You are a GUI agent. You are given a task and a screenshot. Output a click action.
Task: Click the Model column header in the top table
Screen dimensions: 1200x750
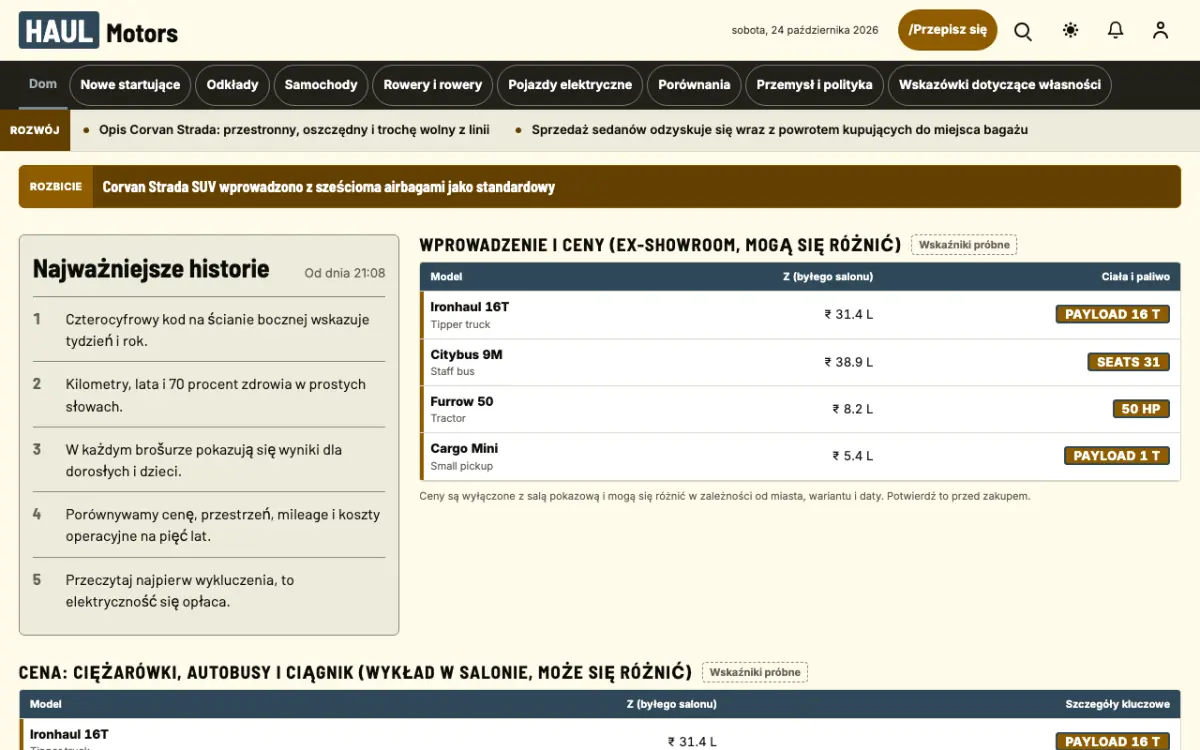click(446, 277)
